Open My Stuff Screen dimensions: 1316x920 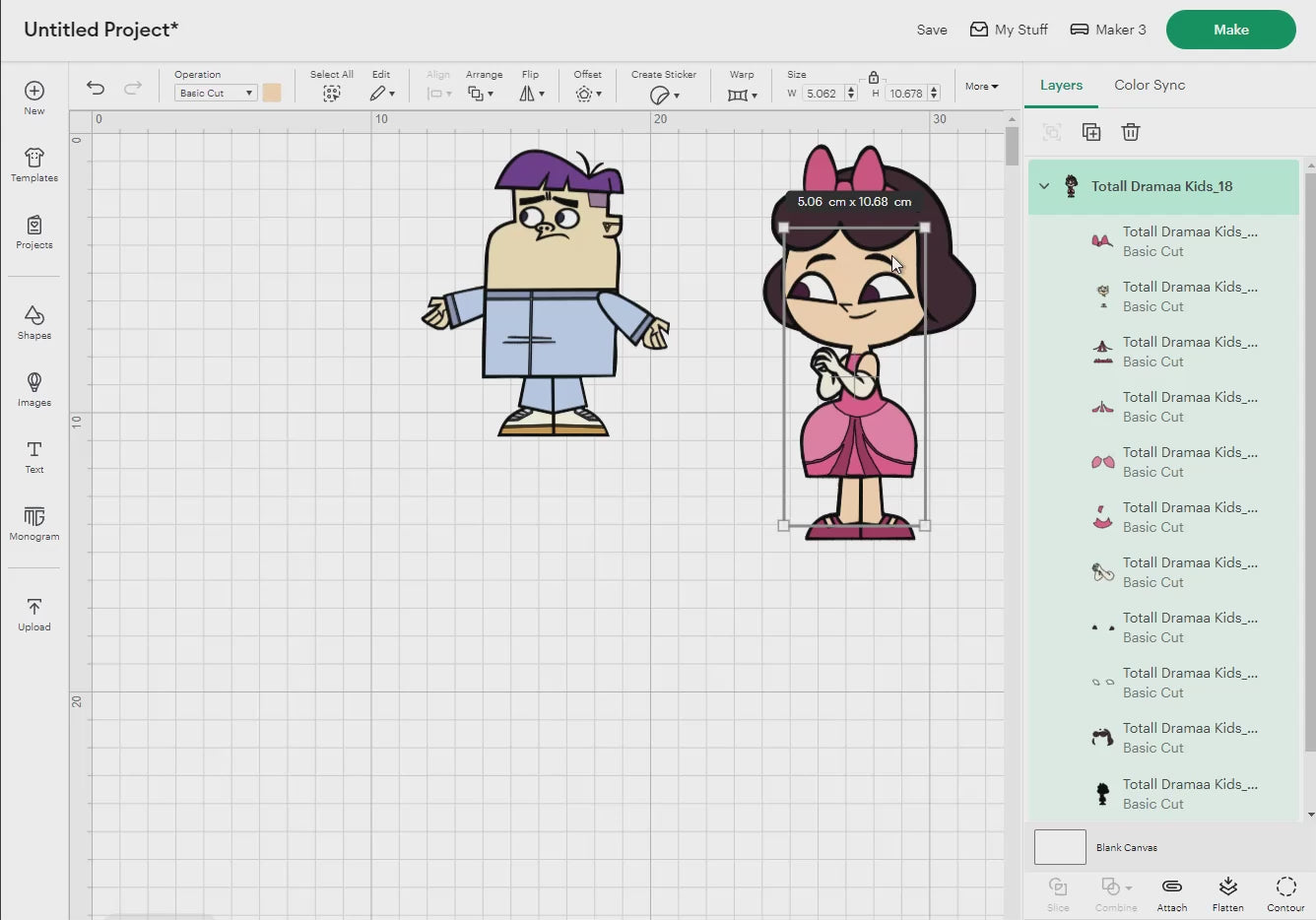pyautogui.click(x=1009, y=30)
